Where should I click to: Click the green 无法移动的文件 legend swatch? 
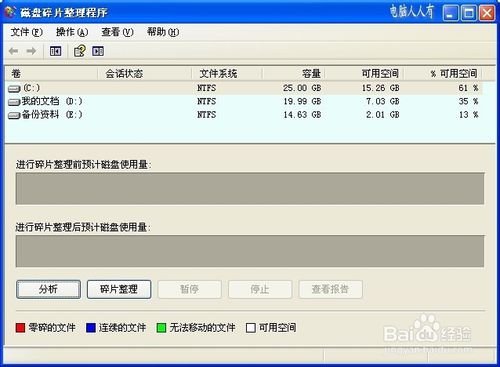tap(161, 328)
